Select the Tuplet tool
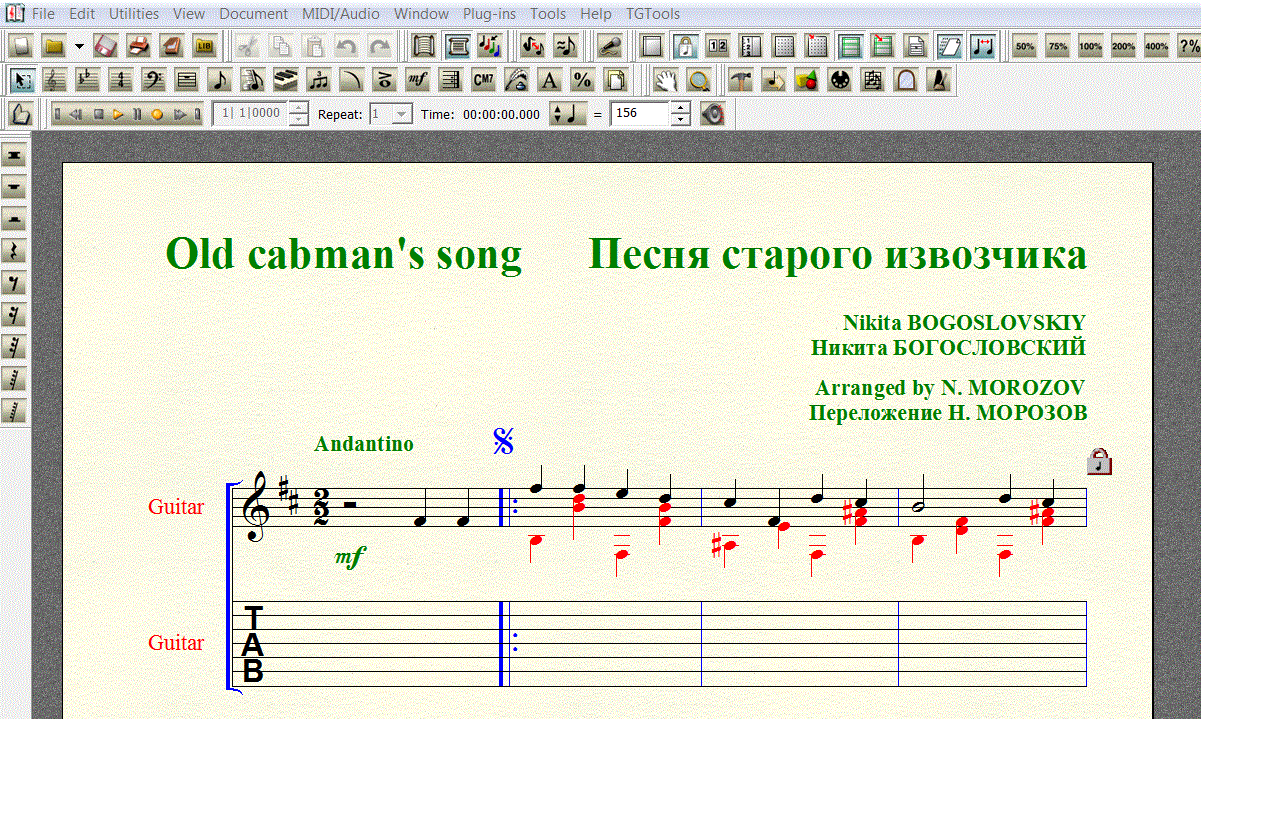Viewport: 1274px width, 817px height. [x=318, y=80]
